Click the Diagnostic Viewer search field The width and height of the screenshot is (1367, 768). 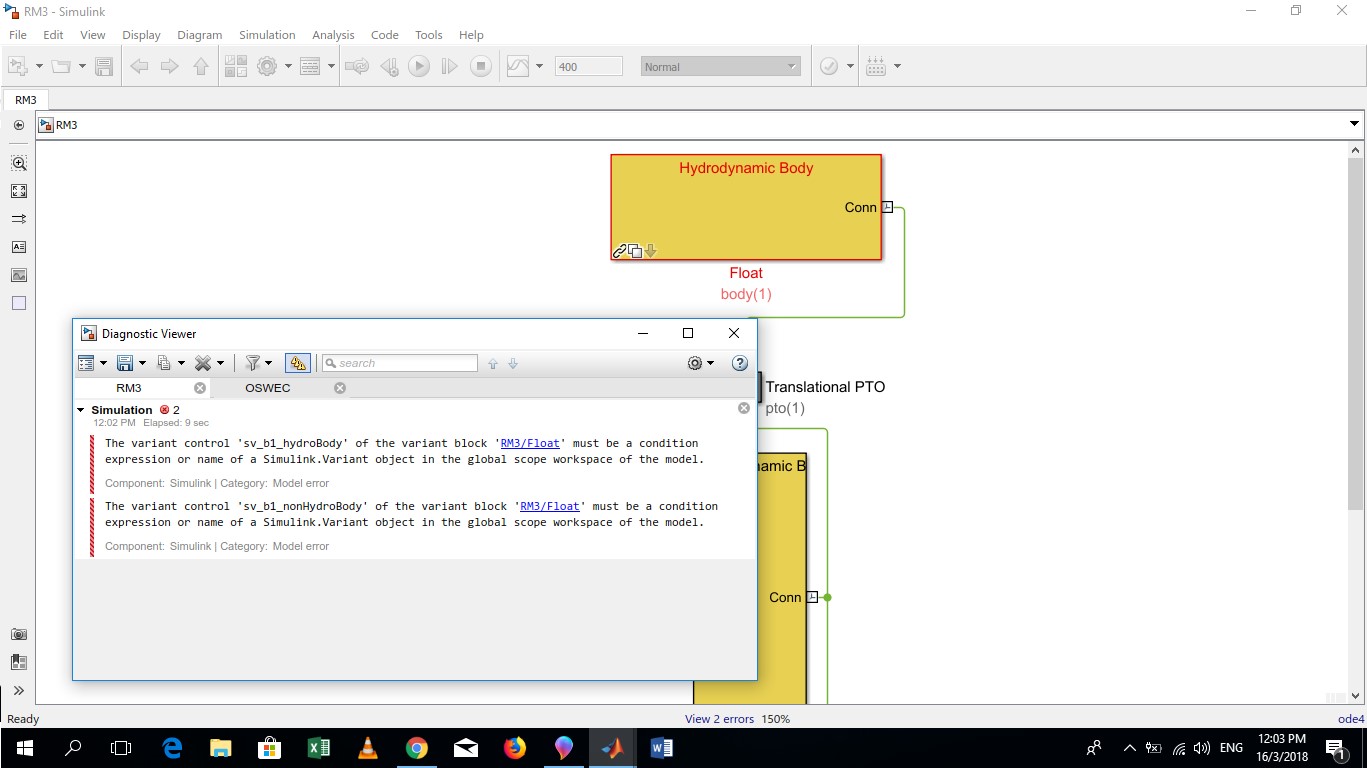(x=400, y=363)
